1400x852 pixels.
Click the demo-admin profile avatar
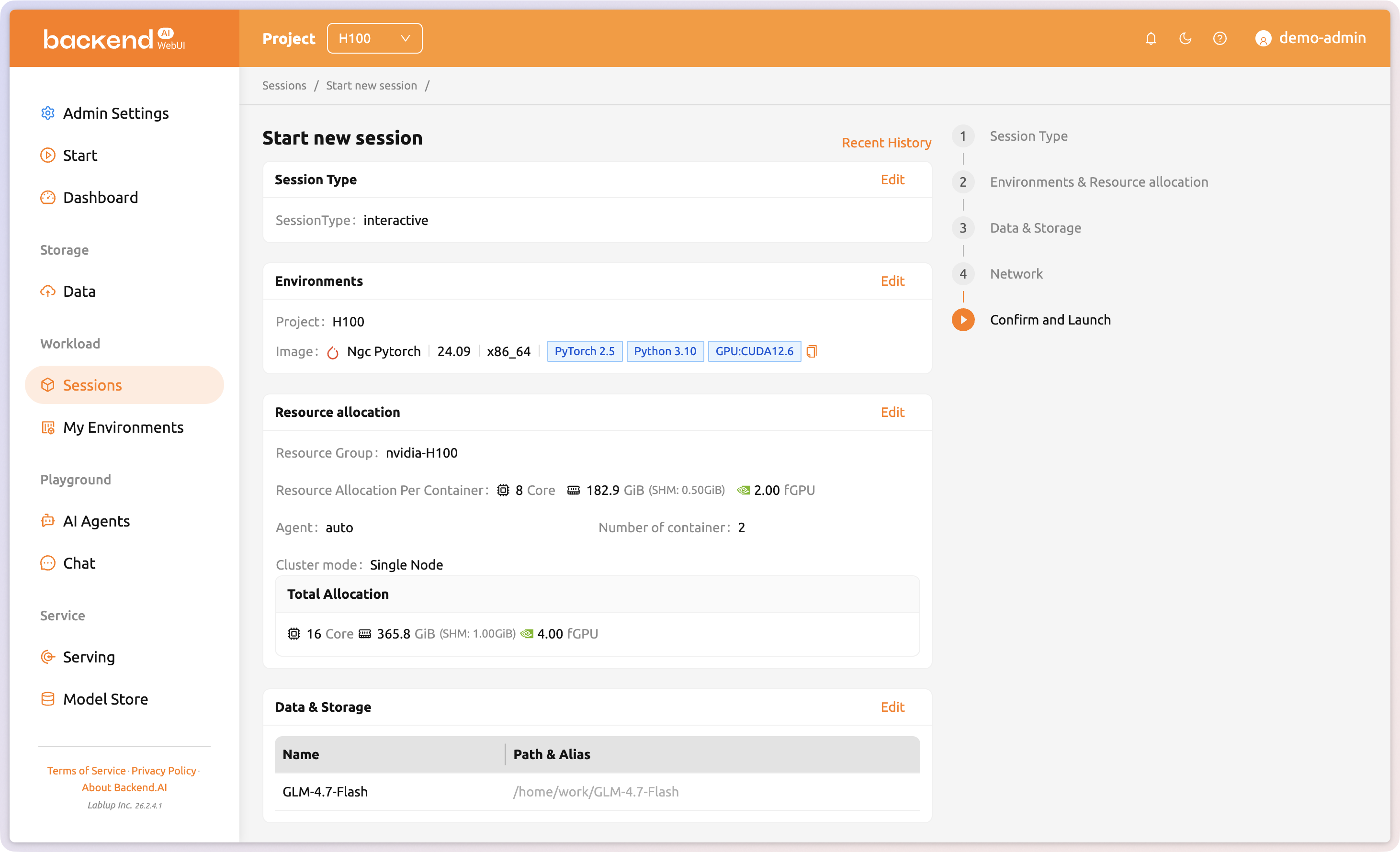tap(1264, 38)
